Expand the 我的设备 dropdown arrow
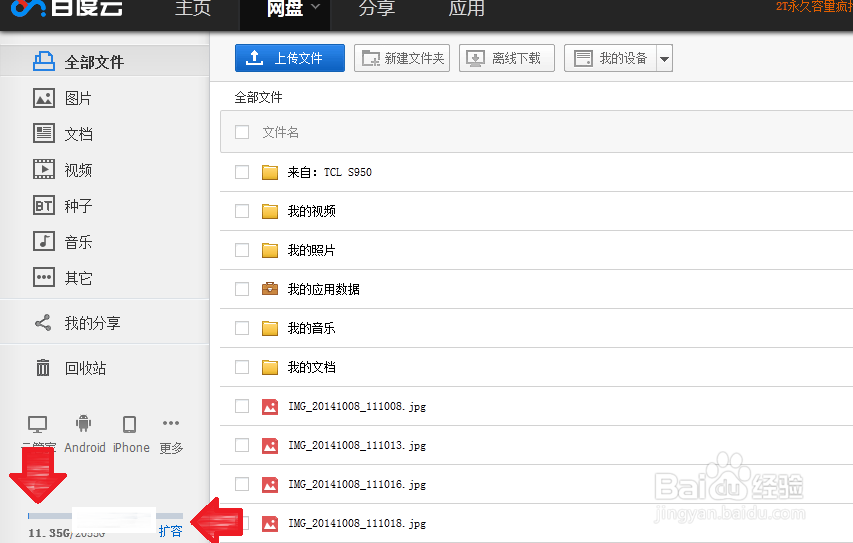Viewport: 853px width, 543px height. coord(664,58)
